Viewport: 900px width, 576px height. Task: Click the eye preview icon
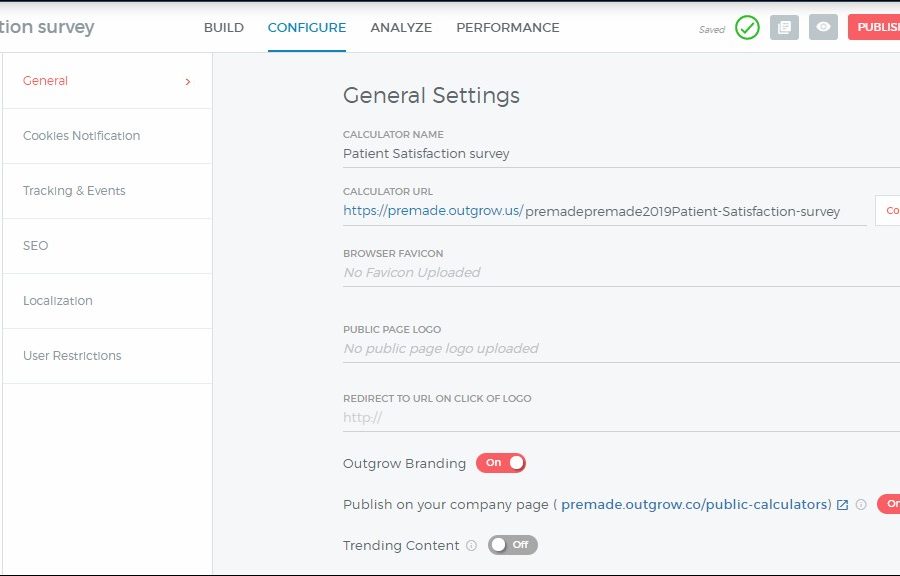point(823,28)
